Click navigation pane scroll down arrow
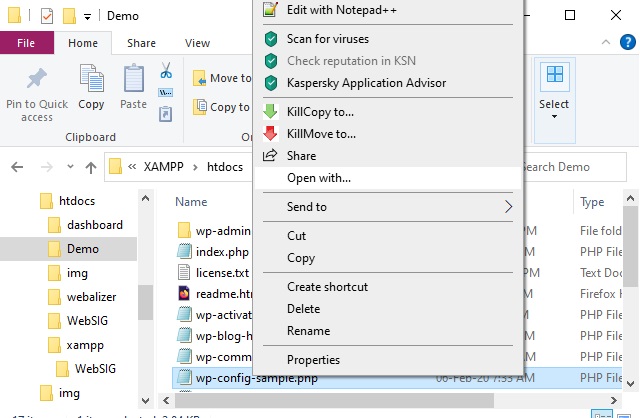The image size is (640, 418). point(145,400)
